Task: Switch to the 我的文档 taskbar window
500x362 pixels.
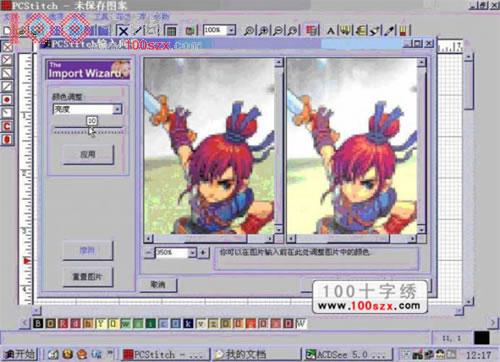Action: click(256, 354)
